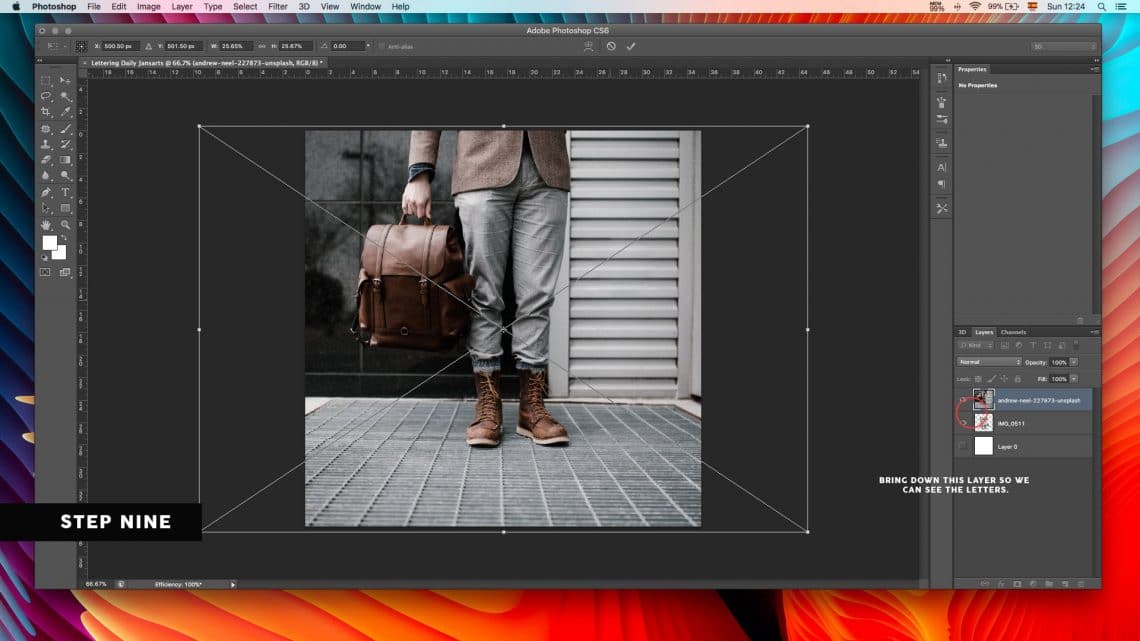The width and height of the screenshot is (1140, 641).
Task: Open the Fill slider dropdown arrow
Action: tap(1074, 379)
